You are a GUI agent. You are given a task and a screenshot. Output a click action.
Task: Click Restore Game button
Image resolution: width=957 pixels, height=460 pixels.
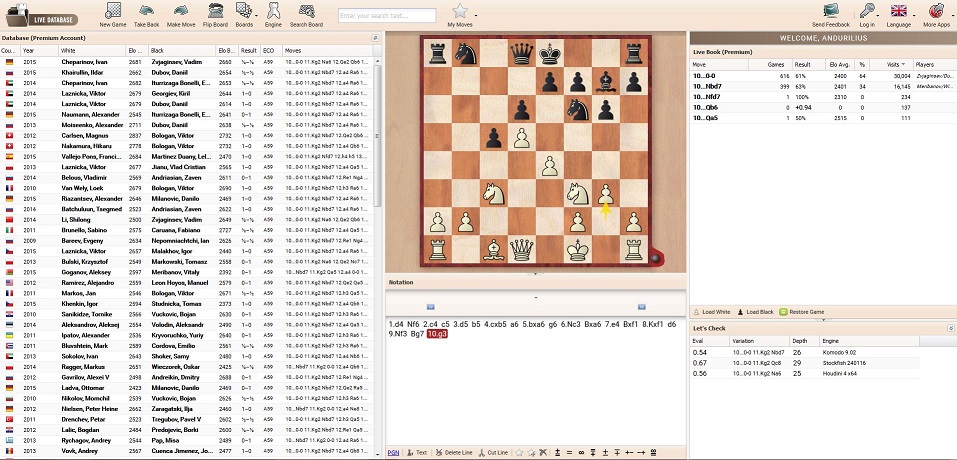tap(802, 312)
